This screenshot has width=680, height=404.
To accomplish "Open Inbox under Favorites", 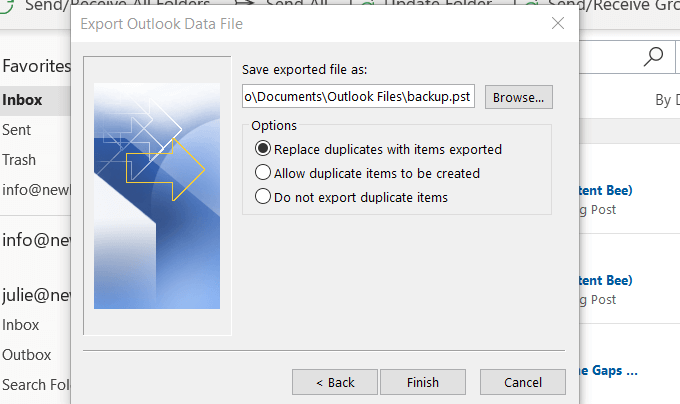I will tap(22, 100).
